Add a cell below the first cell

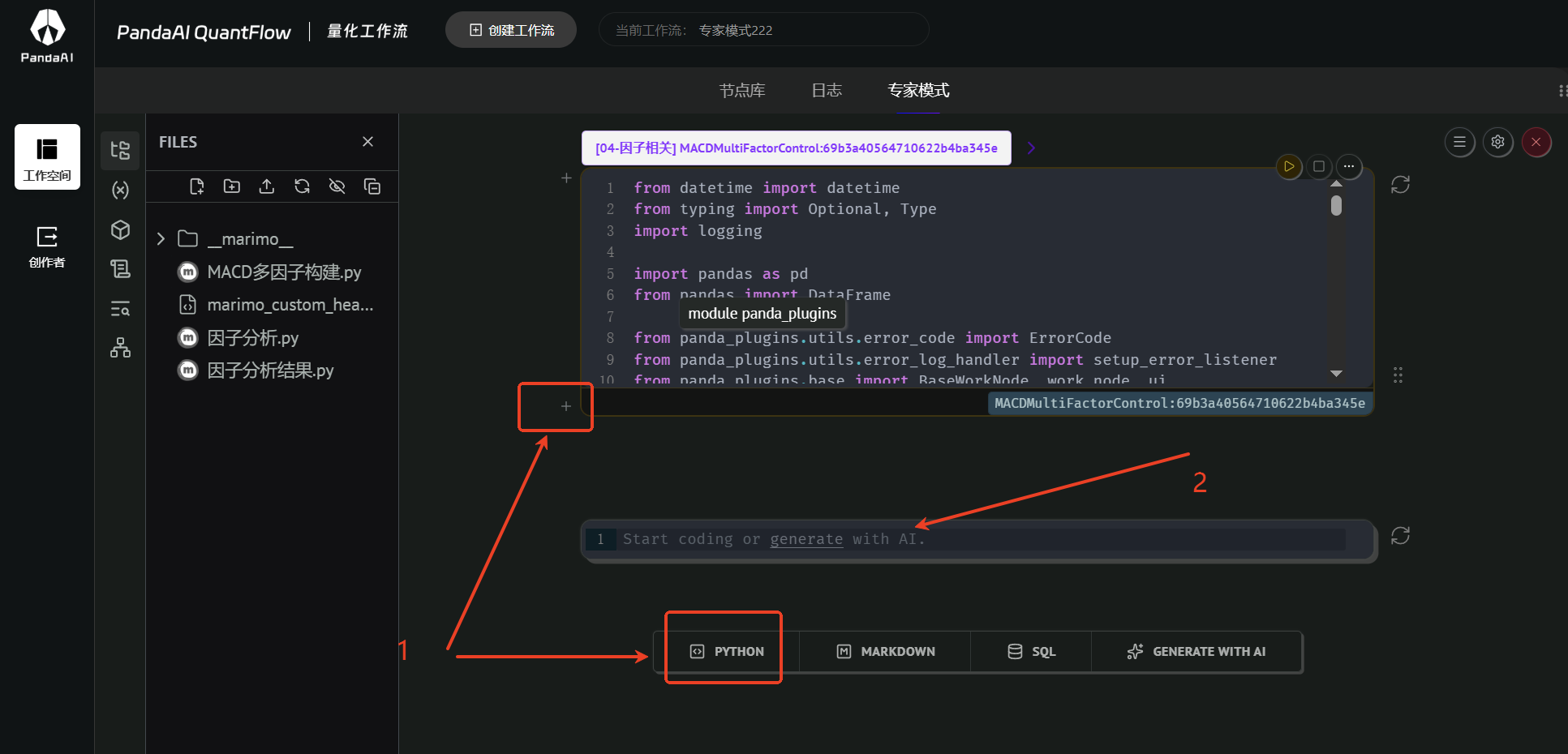pyautogui.click(x=566, y=406)
